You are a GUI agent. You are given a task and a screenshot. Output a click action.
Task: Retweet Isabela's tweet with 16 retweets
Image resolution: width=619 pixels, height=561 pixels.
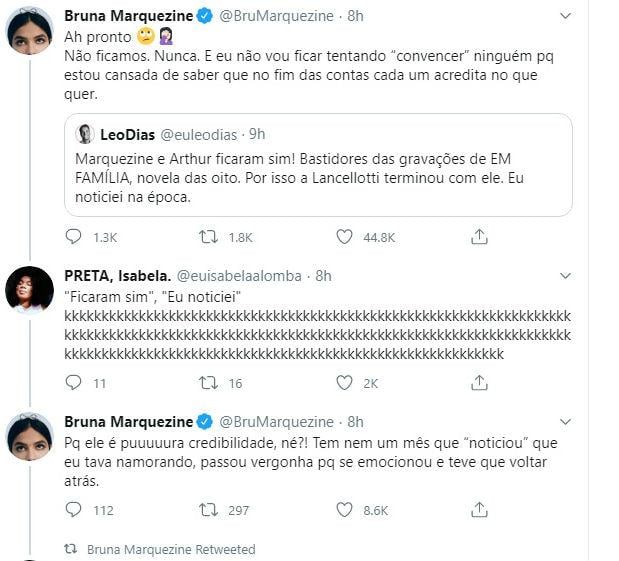click(x=208, y=383)
